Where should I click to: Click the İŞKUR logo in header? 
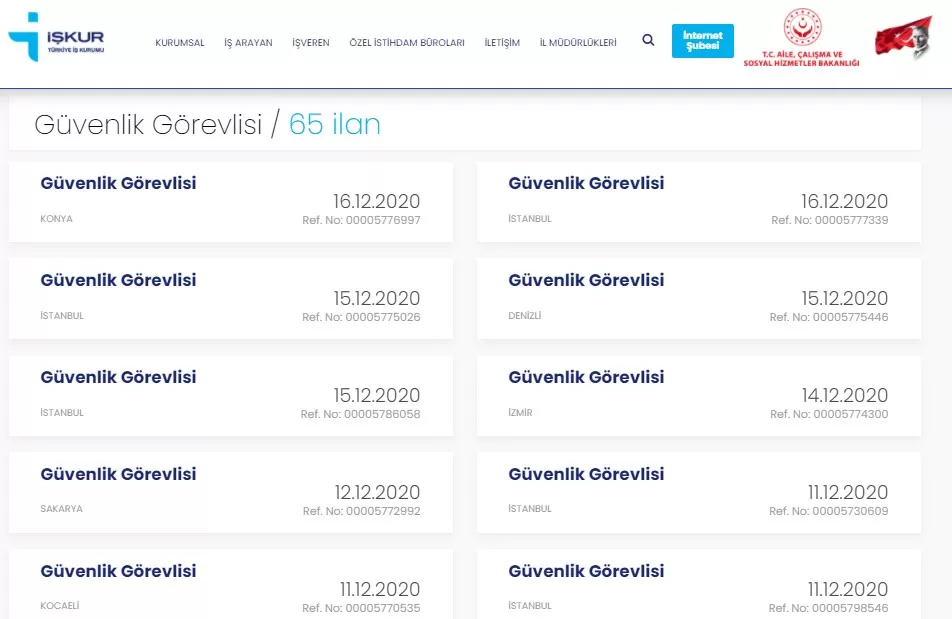pyautogui.click(x=56, y=40)
